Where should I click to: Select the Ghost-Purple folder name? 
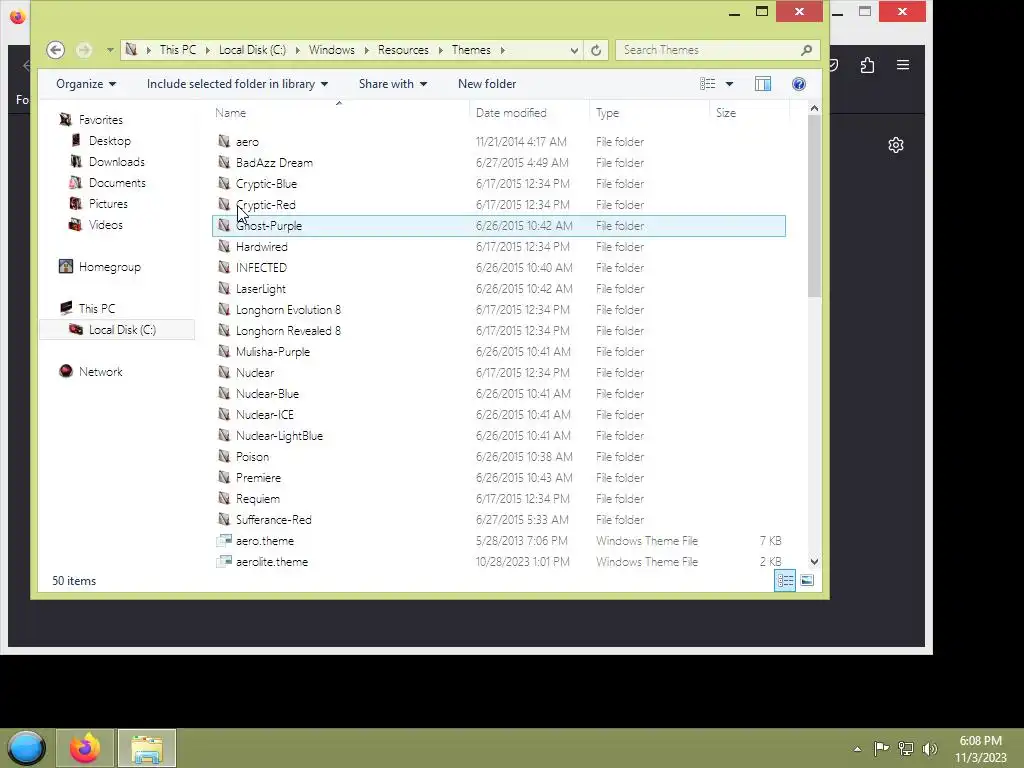[268, 225]
